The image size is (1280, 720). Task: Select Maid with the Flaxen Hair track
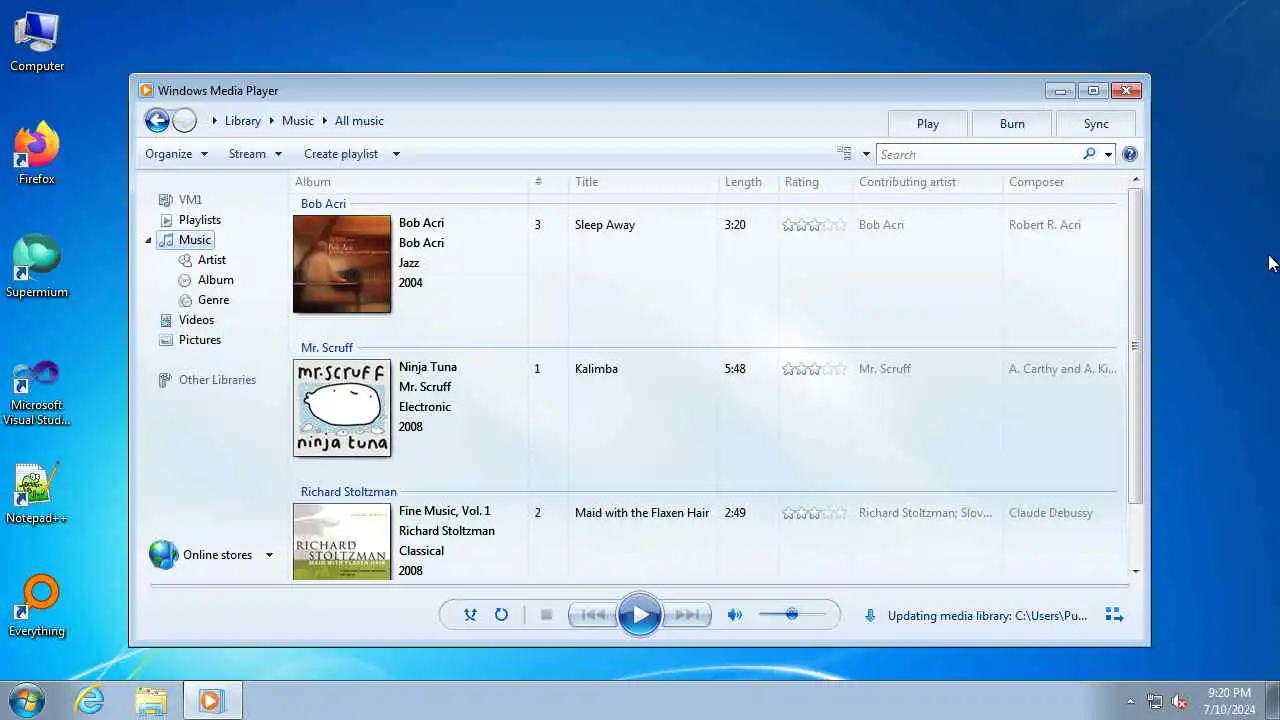click(642, 513)
